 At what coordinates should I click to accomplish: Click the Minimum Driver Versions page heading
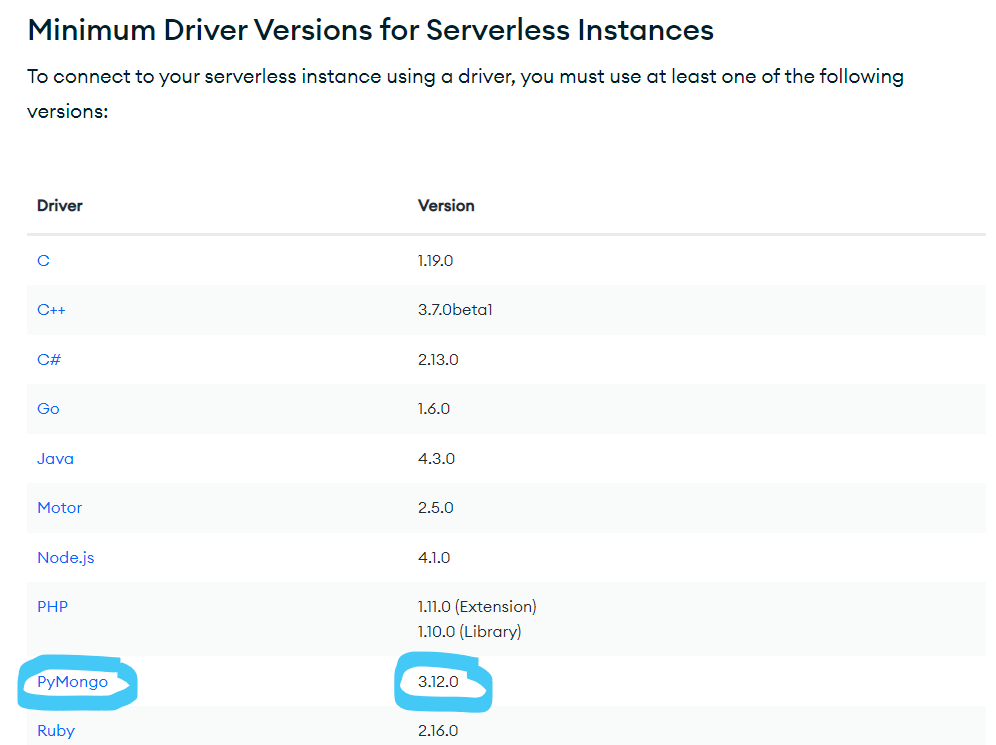click(370, 30)
